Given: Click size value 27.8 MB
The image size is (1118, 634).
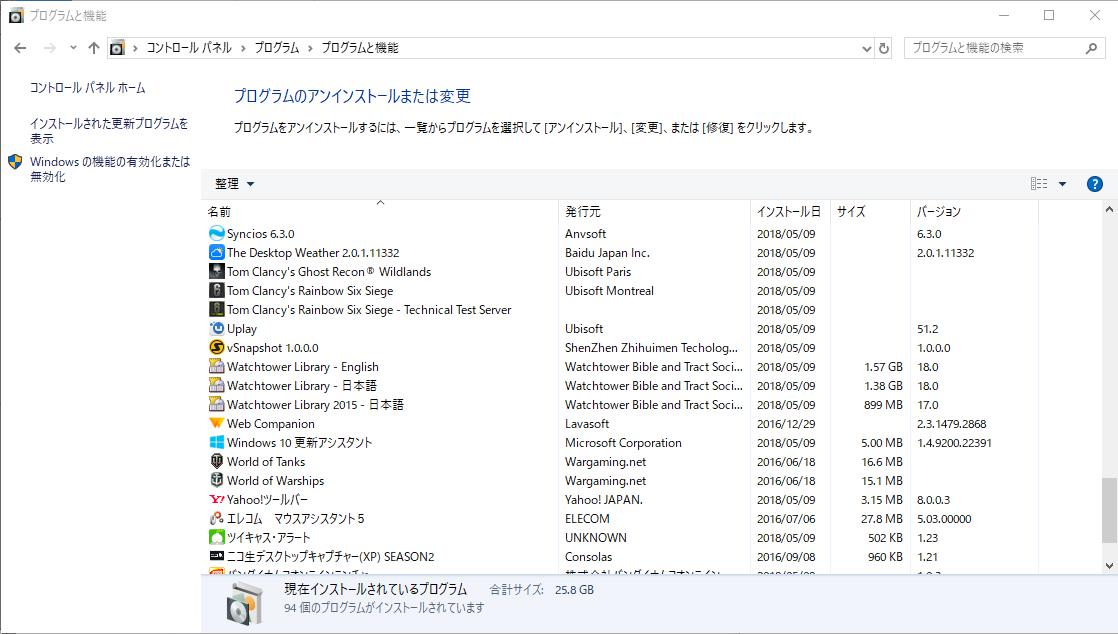Looking at the screenshot, I should click(881, 518).
